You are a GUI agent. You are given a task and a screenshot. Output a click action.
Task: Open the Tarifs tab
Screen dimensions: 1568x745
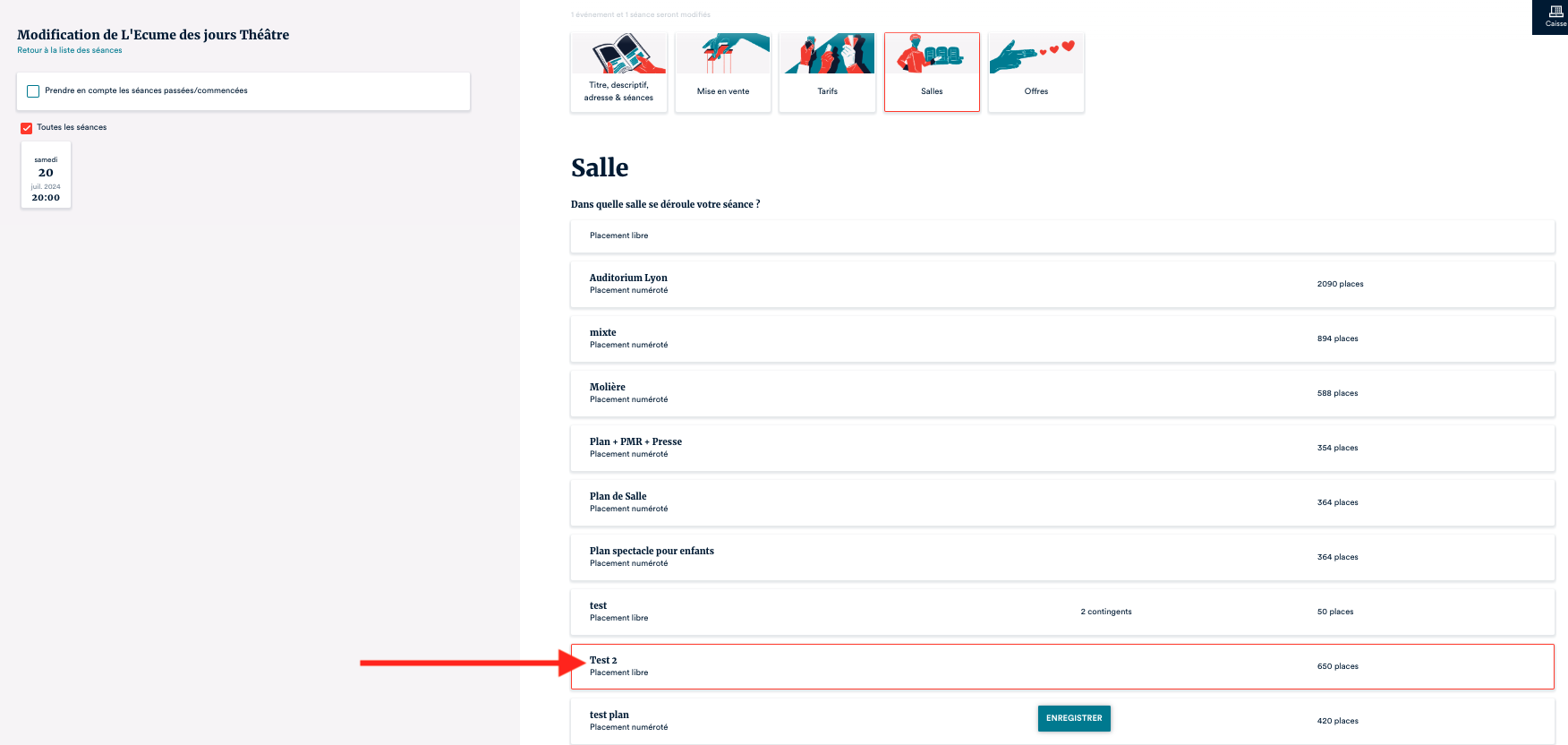(x=828, y=91)
